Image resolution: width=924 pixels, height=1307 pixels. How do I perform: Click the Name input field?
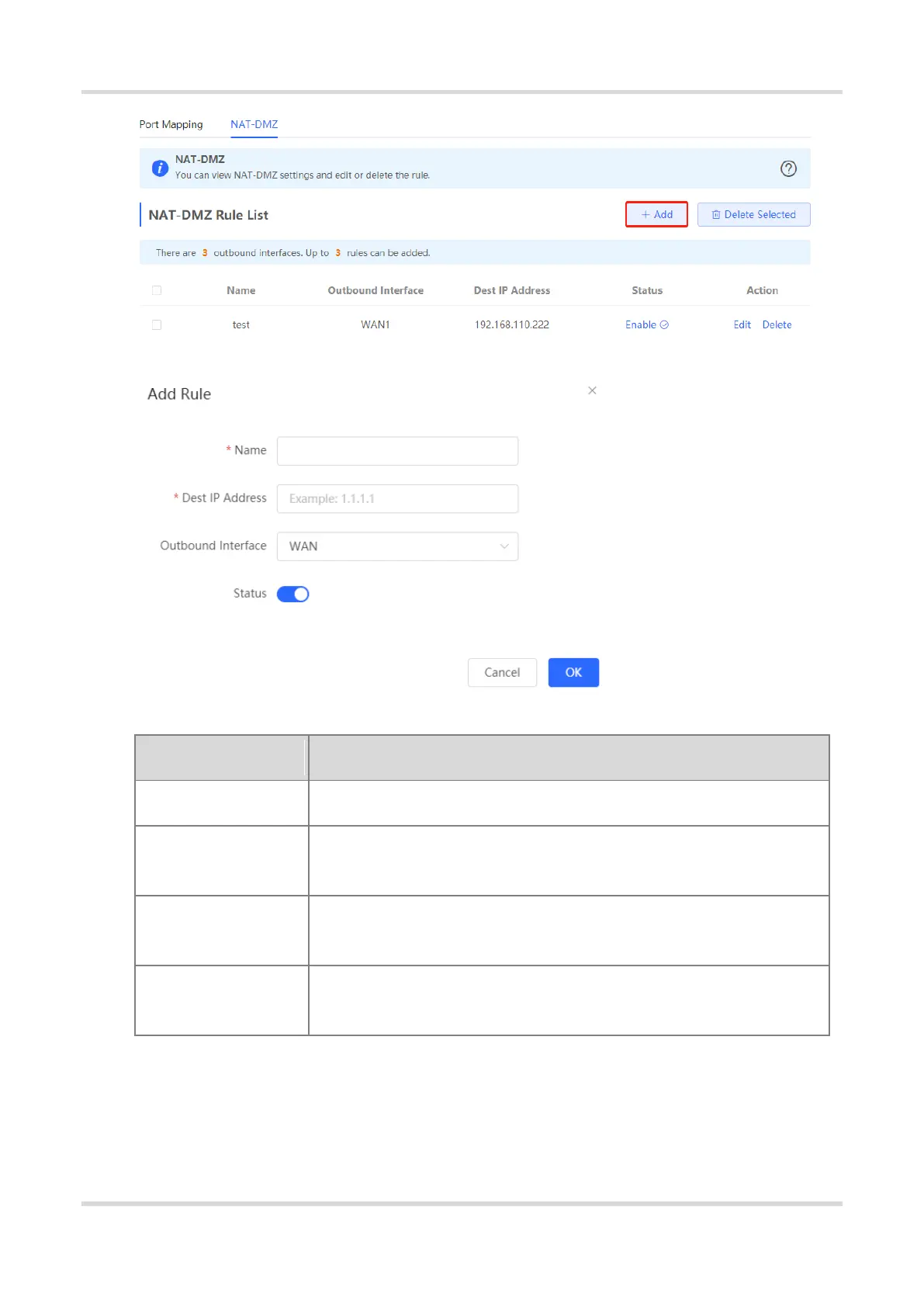(x=397, y=451)
